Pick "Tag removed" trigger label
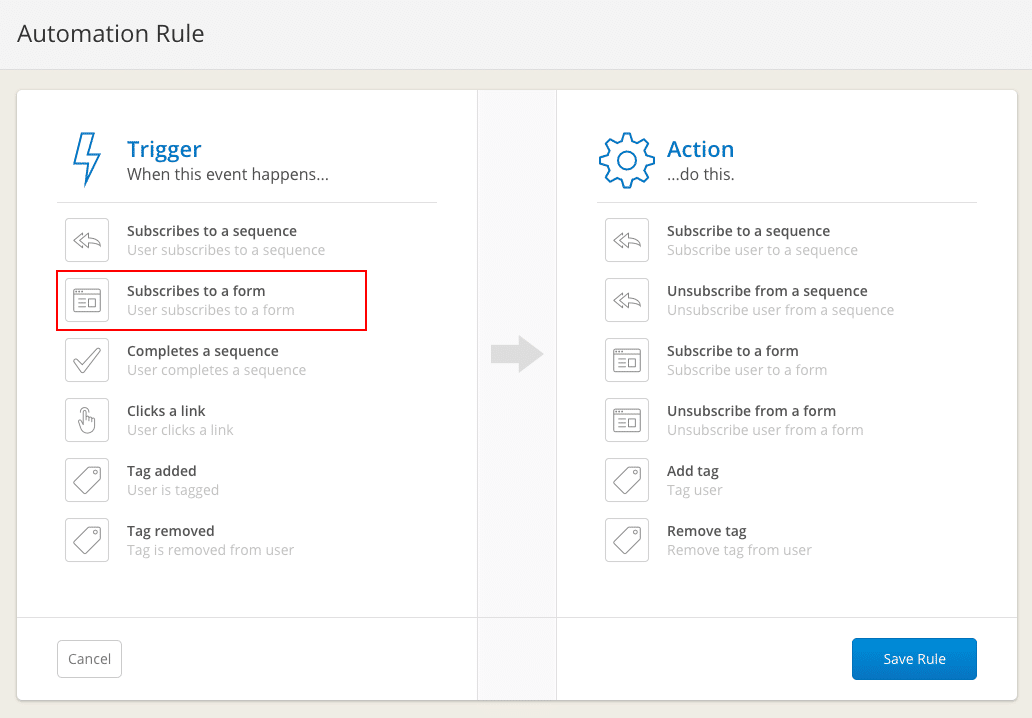 click(x=170, y=531)
